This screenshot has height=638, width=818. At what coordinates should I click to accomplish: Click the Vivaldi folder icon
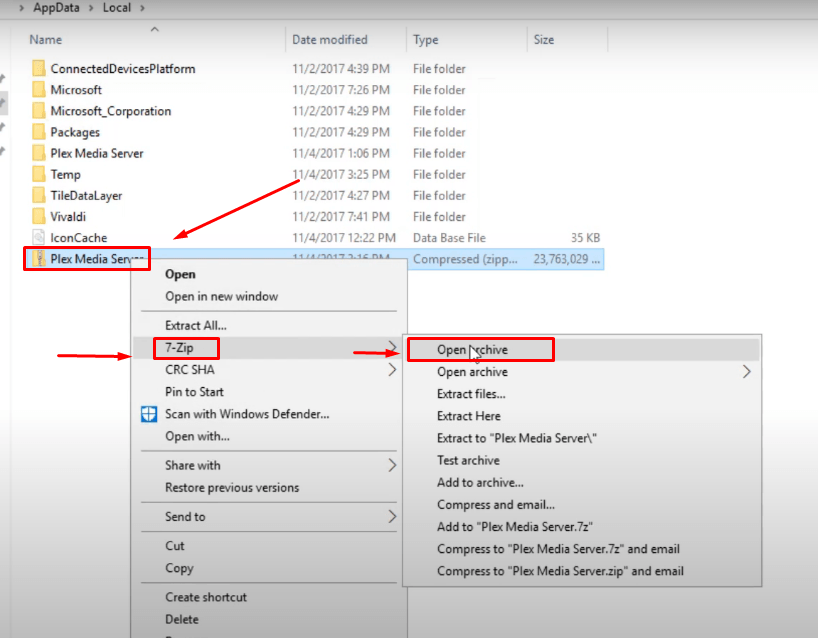coord(39,216)
